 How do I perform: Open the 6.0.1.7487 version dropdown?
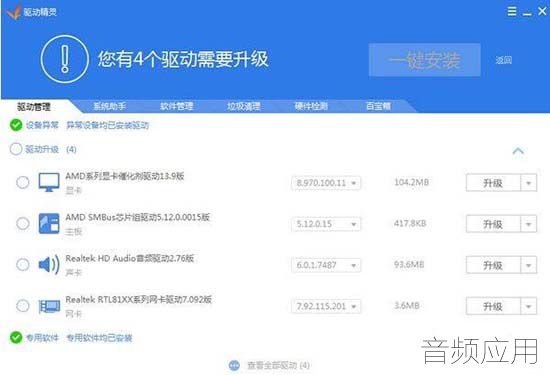pos(326,265)
